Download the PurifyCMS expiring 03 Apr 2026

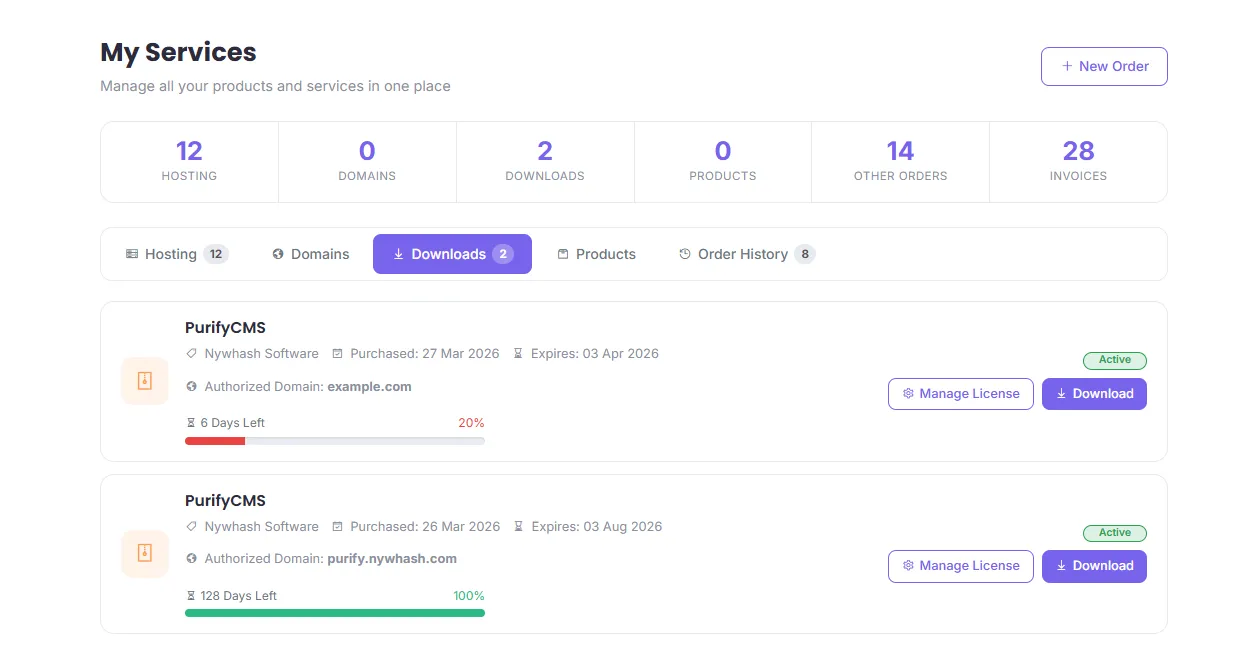pos(1094,394)
